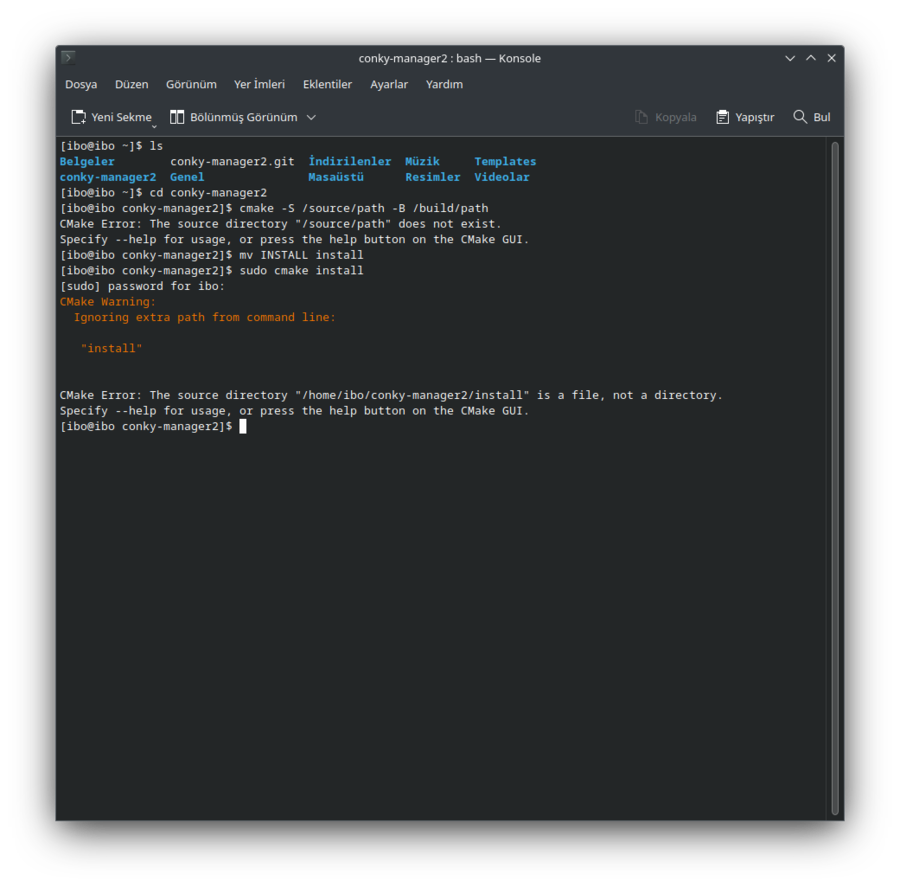This screenshot has width=900, height=887.
Task: Open the Düzen menu
Action: coord(131,85)
